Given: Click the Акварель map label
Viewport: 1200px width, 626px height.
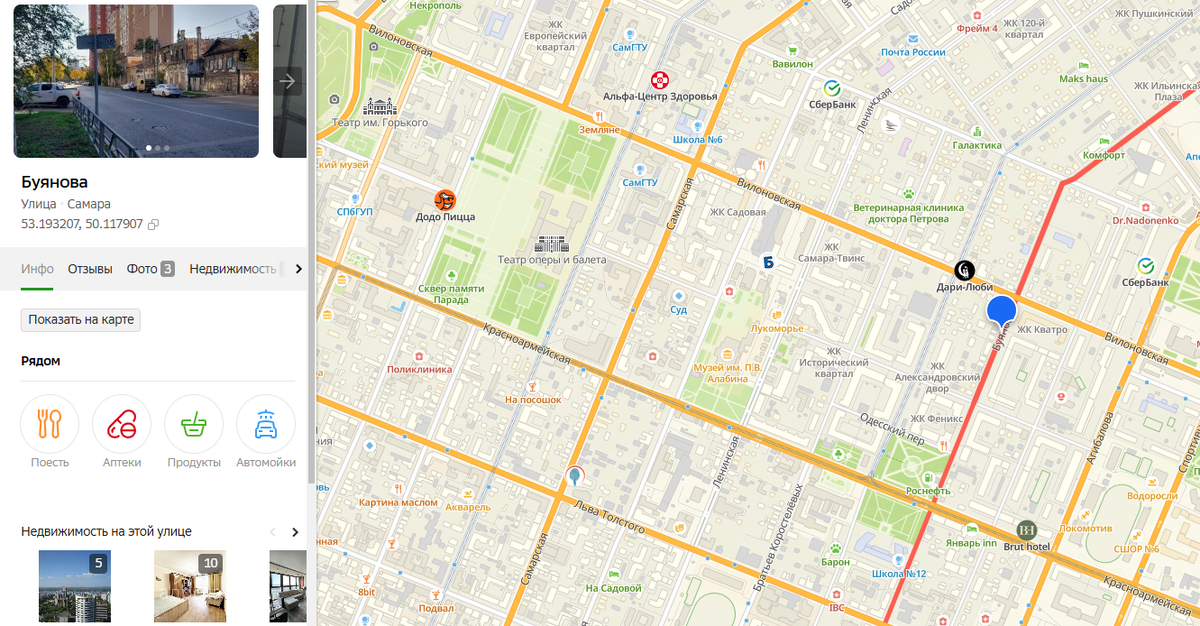Looking at the screenshot, I should pyautogui.click(x=468, y=507).
